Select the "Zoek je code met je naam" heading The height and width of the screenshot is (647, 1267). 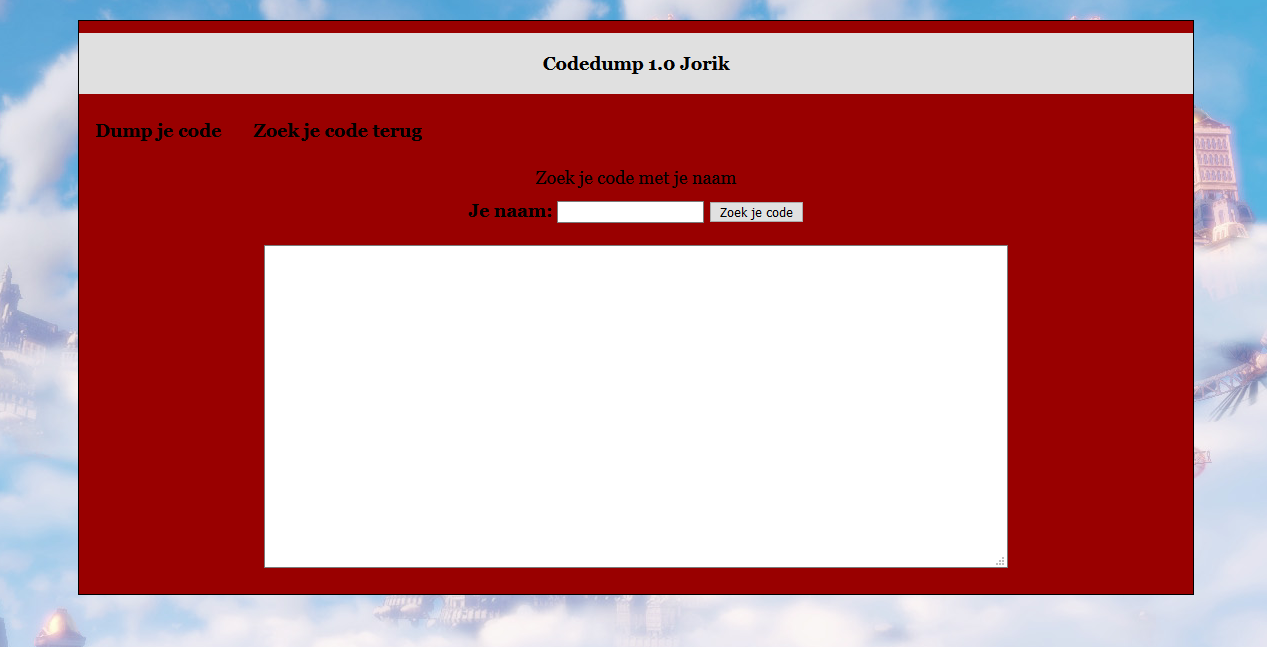(x=635, y=178)
